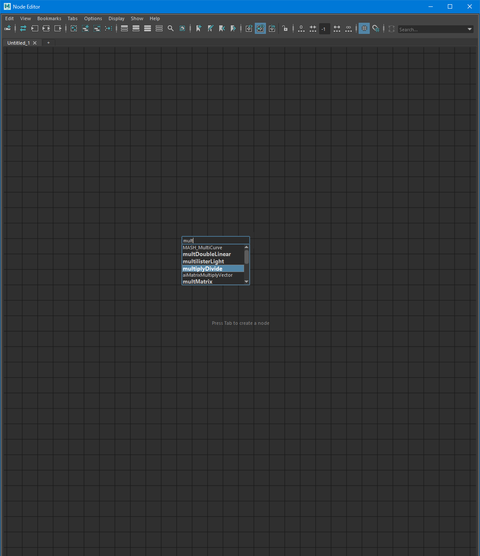
Task: Switch to the Untitled_1 tab
Action: point(18,43)
